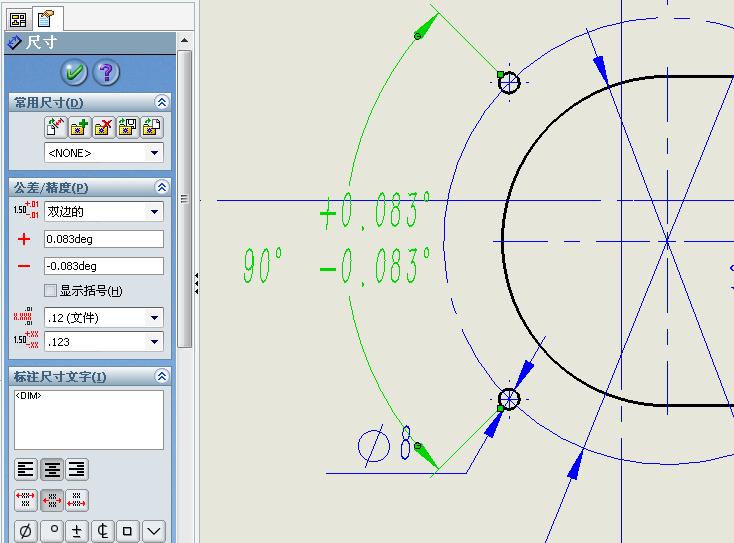Viewport: 734px width, 543px height.
Task: Insert the diameter symbol
Action: point(26,531)
